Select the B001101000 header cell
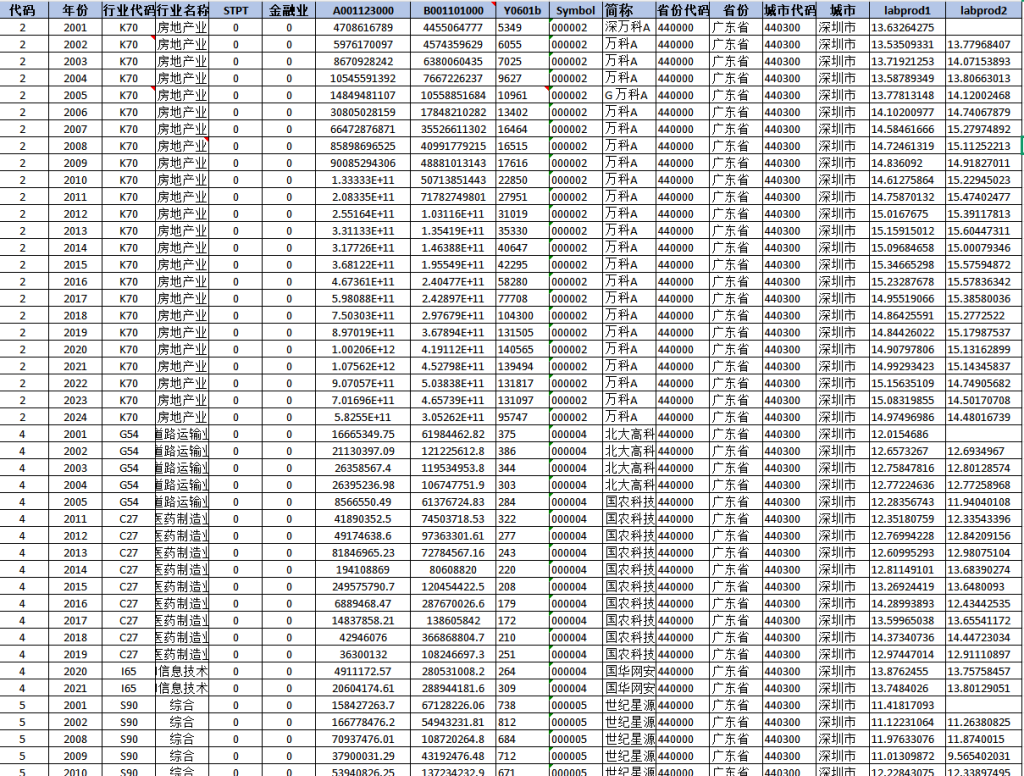Viewport: 1024px width, 776px height. pos(453,10)
